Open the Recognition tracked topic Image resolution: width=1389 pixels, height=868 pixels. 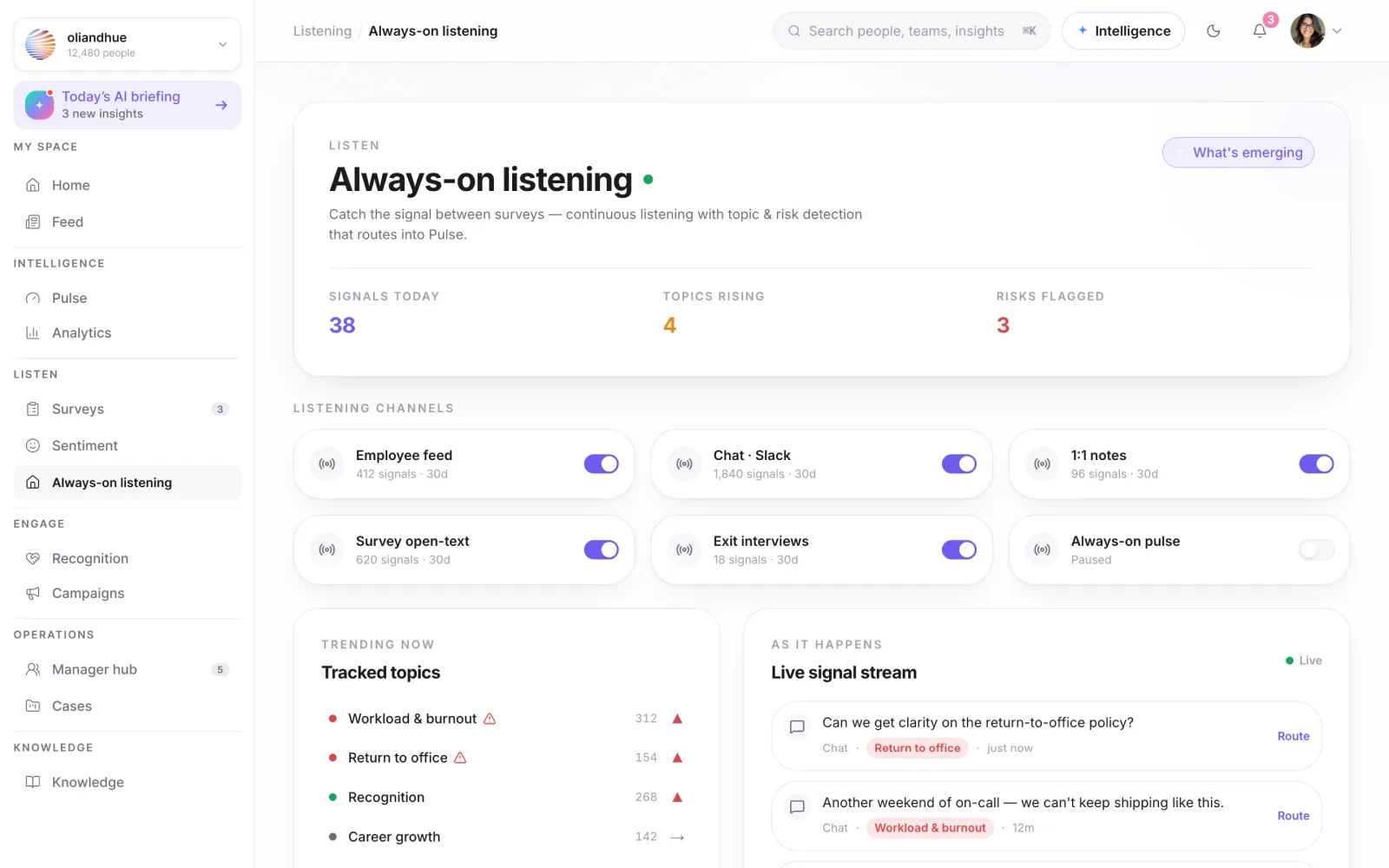pos(507,797)
